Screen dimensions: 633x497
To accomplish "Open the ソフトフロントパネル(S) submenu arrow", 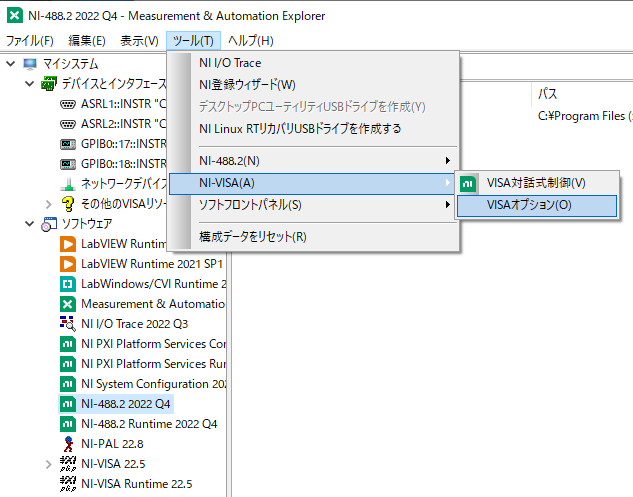I will click(447, 205).
